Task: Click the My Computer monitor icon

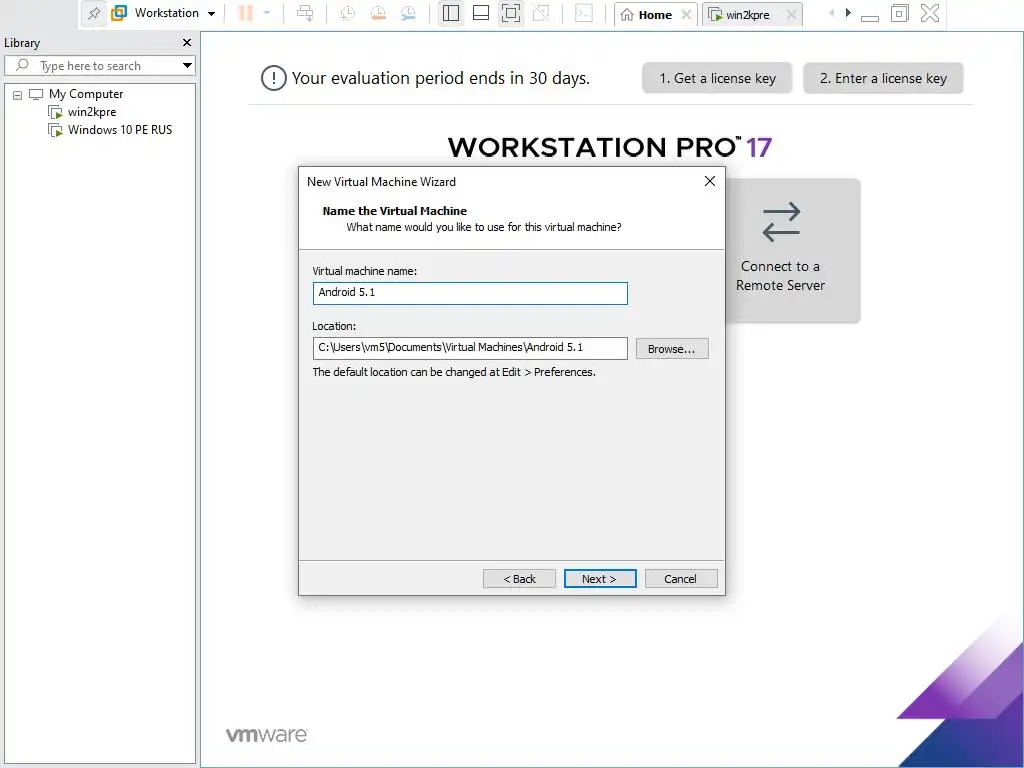Action: click(36, 94)
